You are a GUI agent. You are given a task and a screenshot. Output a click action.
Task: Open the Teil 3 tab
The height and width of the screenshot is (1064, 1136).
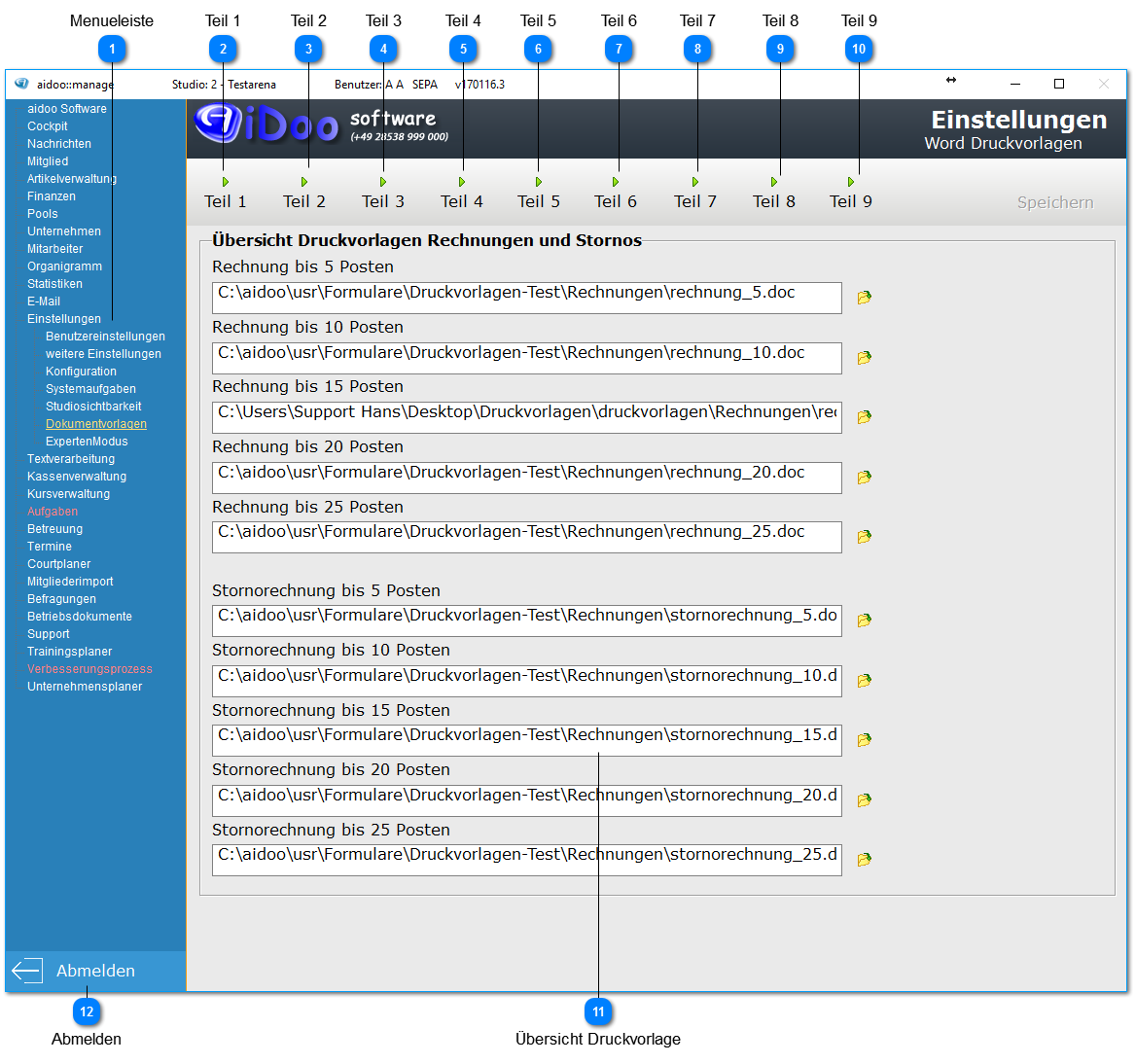[x=383, y=195]
